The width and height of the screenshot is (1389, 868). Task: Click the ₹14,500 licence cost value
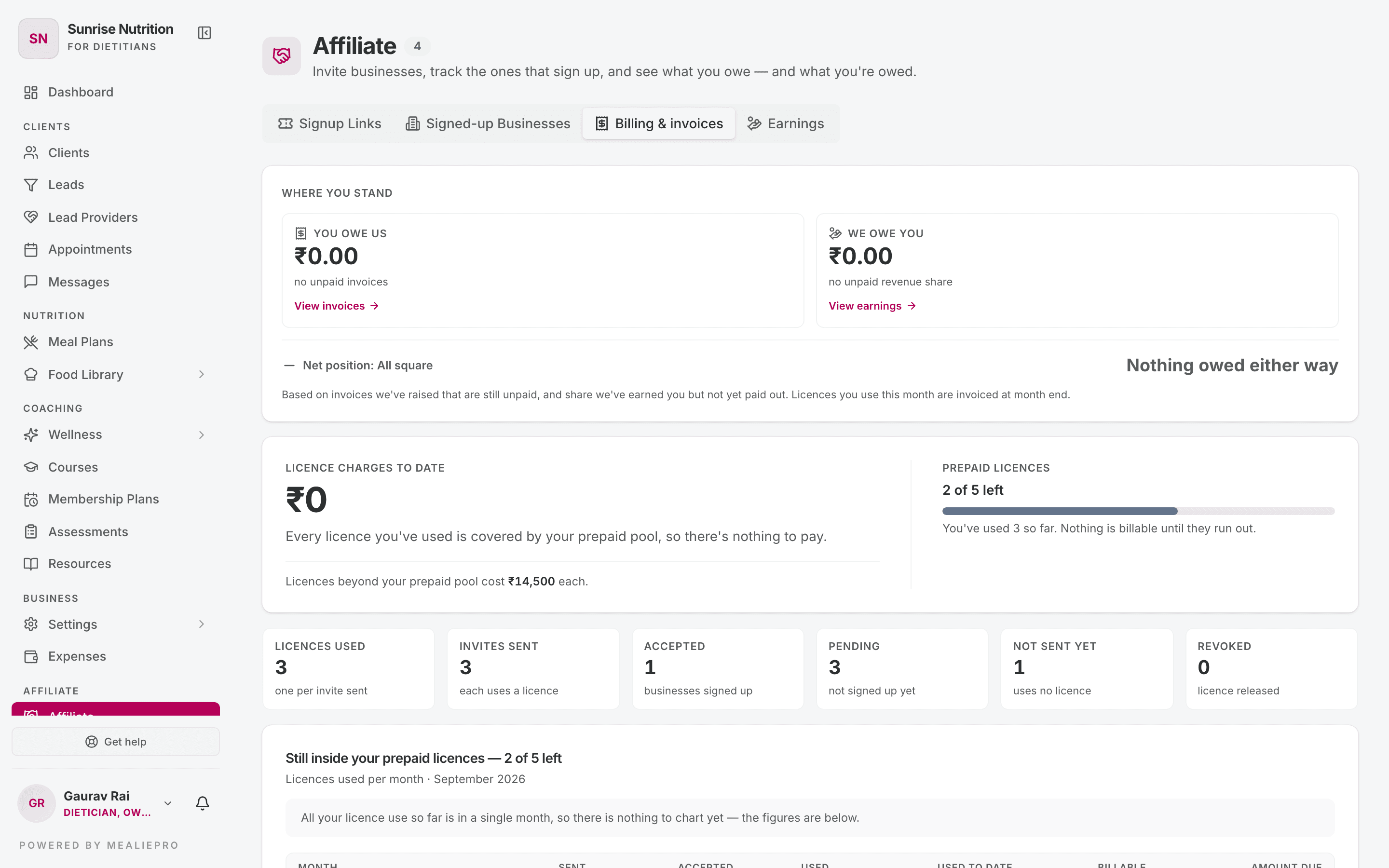(x=531, y=582)
